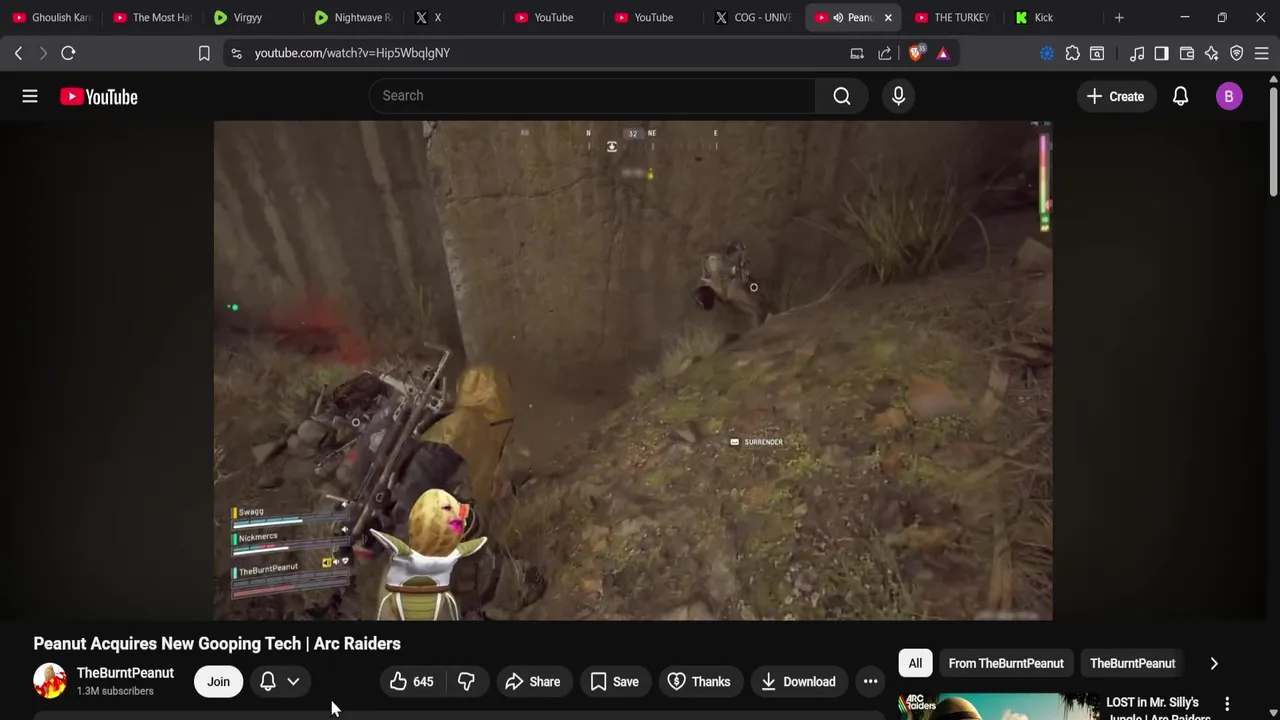The width and height of the screenshot is (1280, 720).
Task: Click the search magnifier button
Action: pyautogui.click(x=842, y=96)
